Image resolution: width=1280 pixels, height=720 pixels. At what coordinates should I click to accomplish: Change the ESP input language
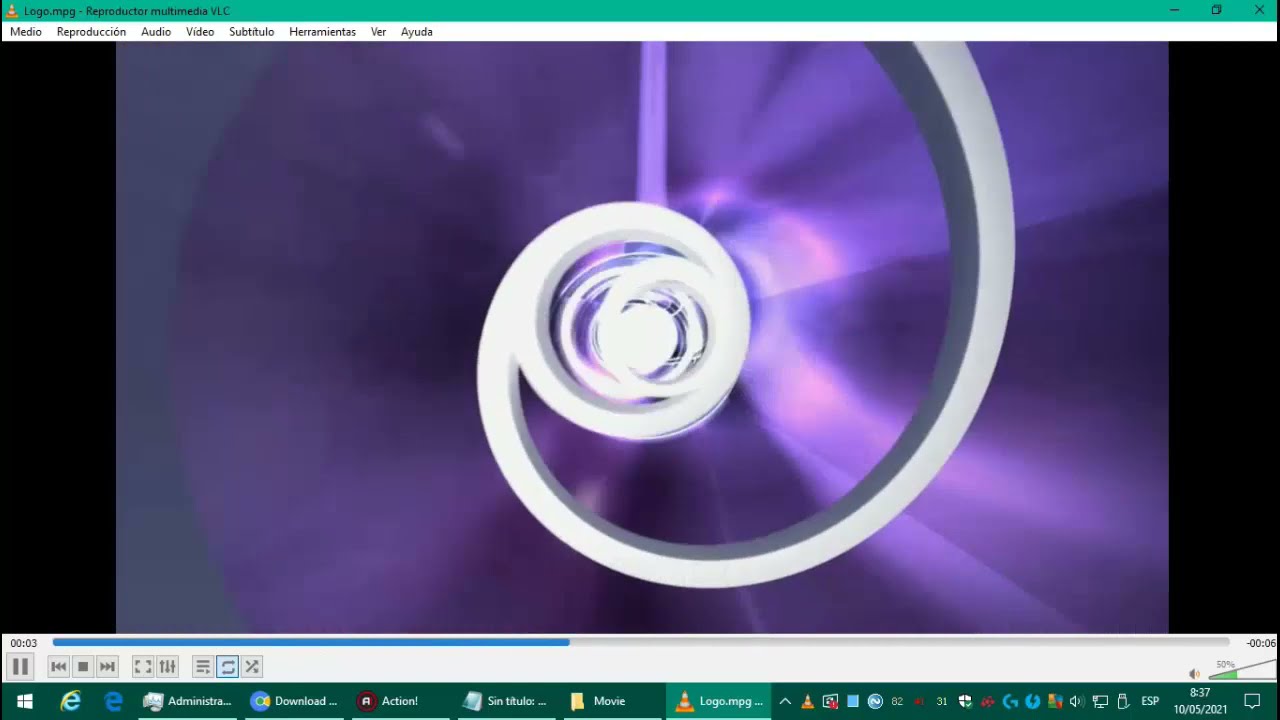click(1150, 701)
